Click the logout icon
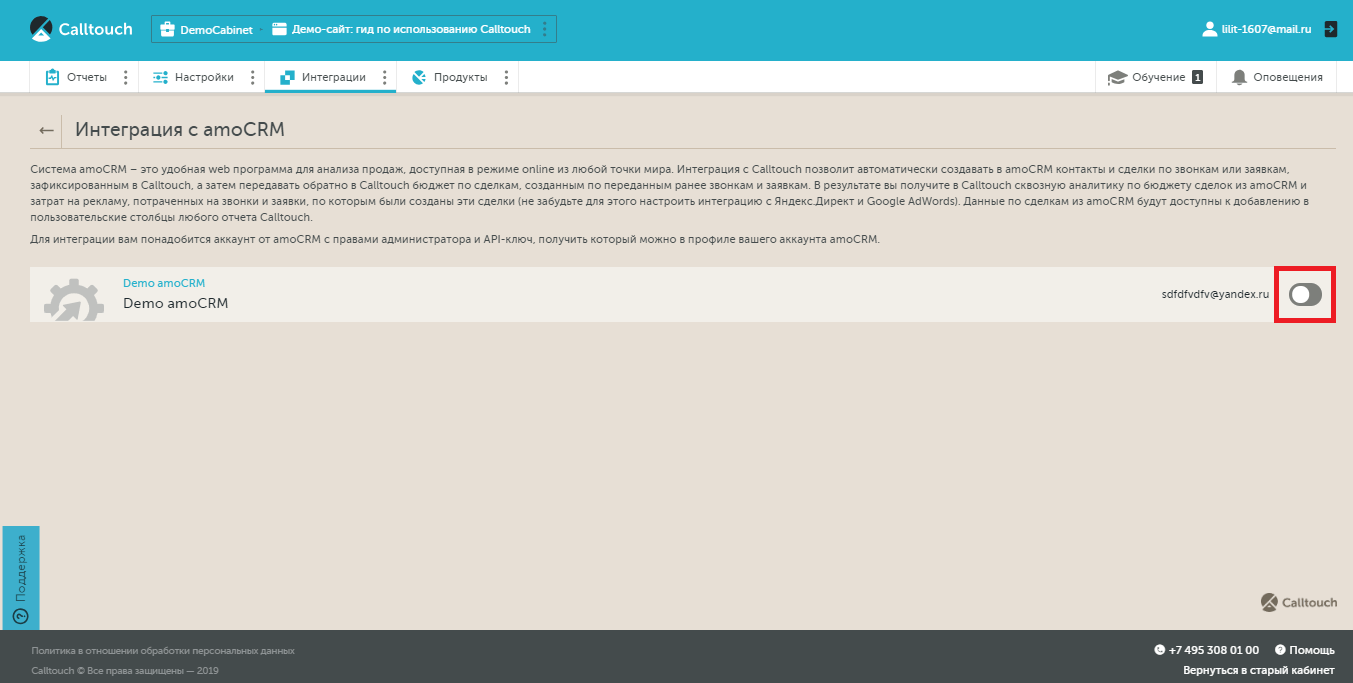This screenshot has width=1353, height=683. point(1330,30)
